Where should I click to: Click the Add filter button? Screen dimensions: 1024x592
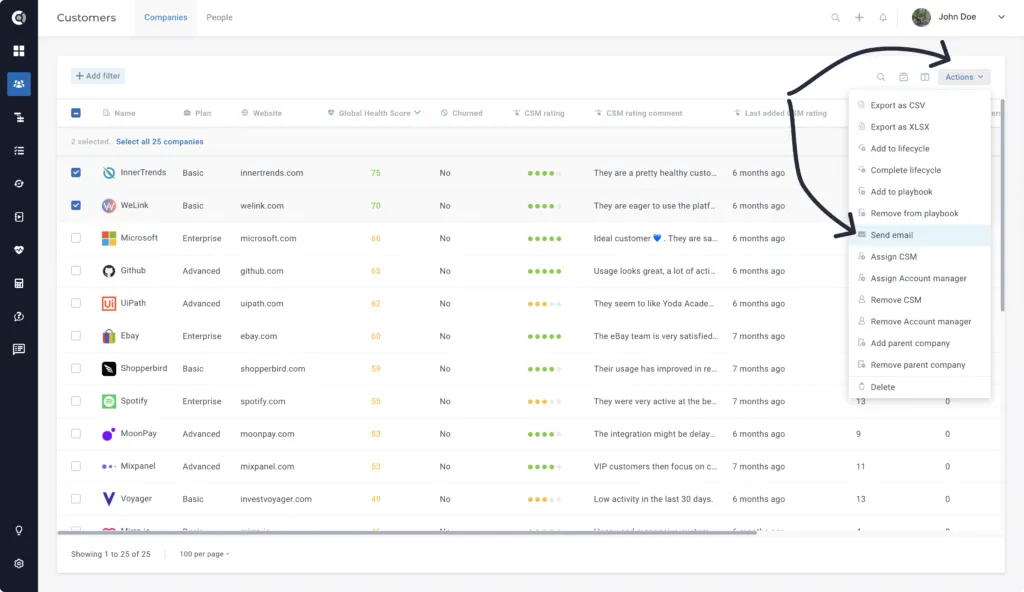98,76
